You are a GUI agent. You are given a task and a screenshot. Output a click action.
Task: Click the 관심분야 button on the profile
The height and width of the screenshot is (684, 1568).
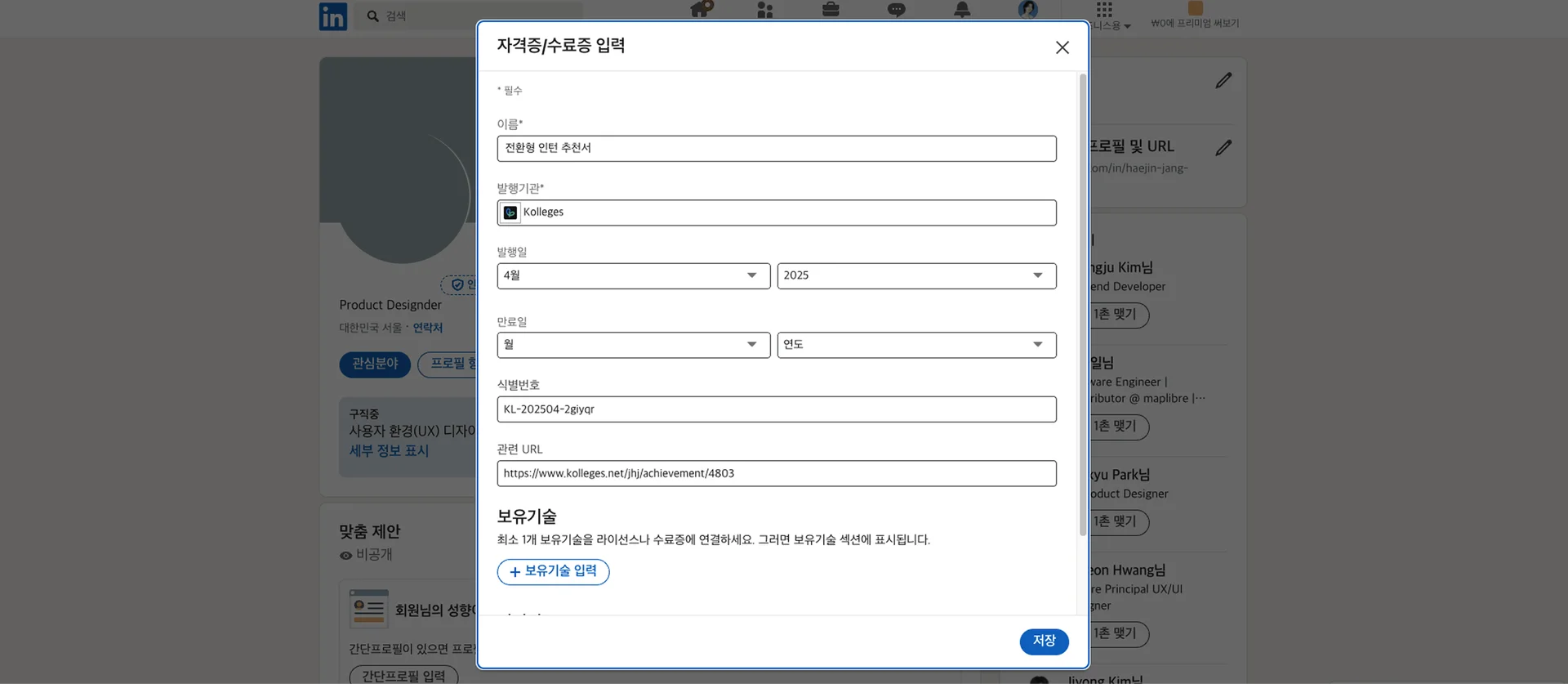375,364
